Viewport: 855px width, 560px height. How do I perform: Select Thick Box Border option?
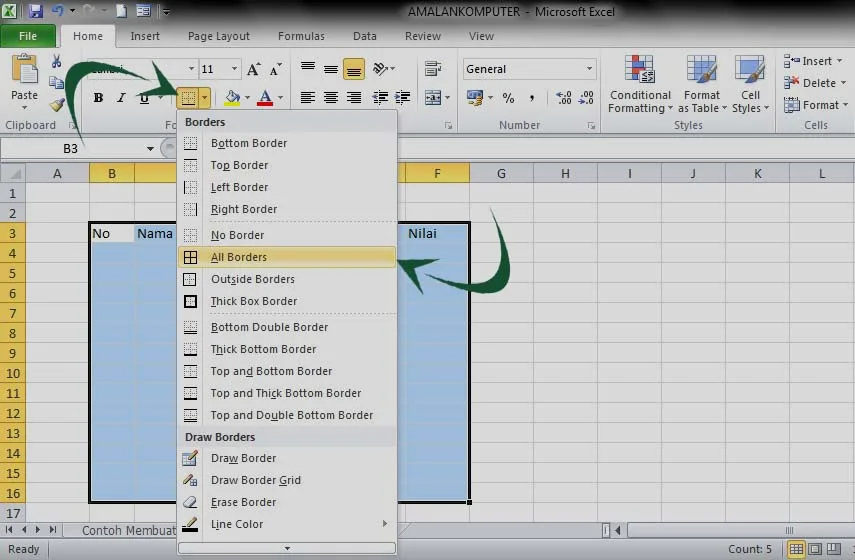pyautogui.click(x=287, y=301)
